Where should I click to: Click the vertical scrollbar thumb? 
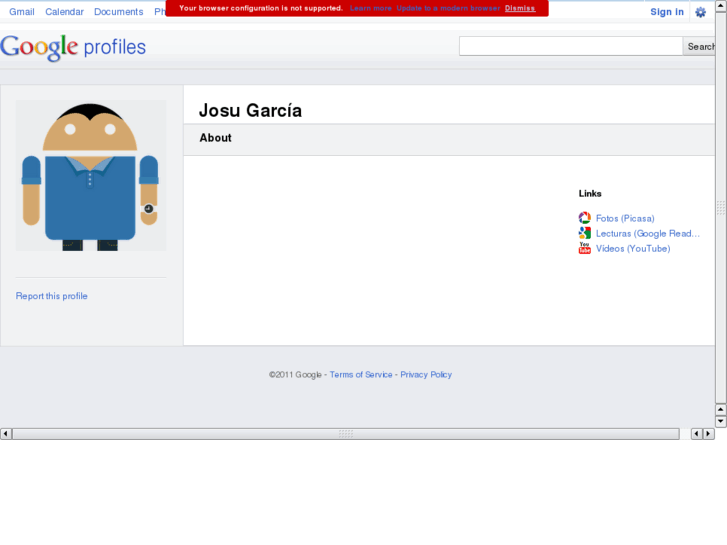click(x=721, y=208)
